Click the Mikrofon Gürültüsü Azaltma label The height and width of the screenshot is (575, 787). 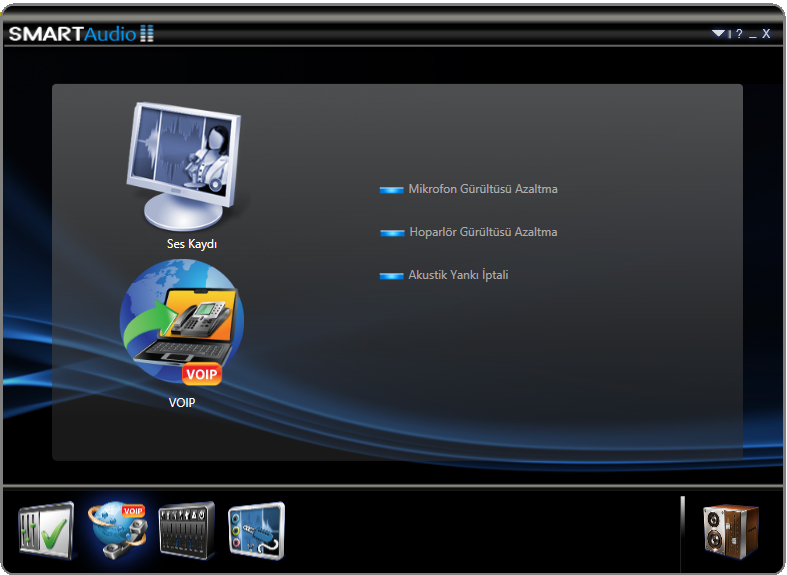(x=483, y=189)
